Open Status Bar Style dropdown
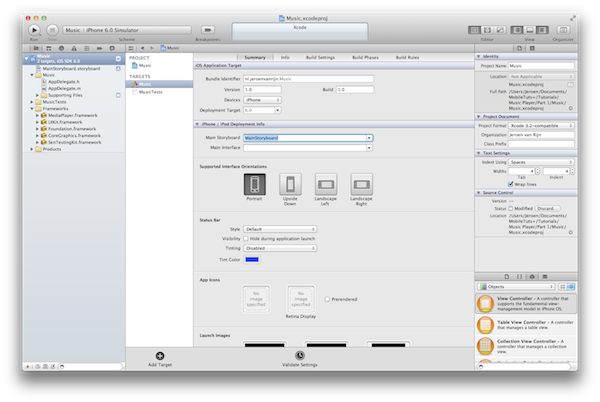 [280, 229]
